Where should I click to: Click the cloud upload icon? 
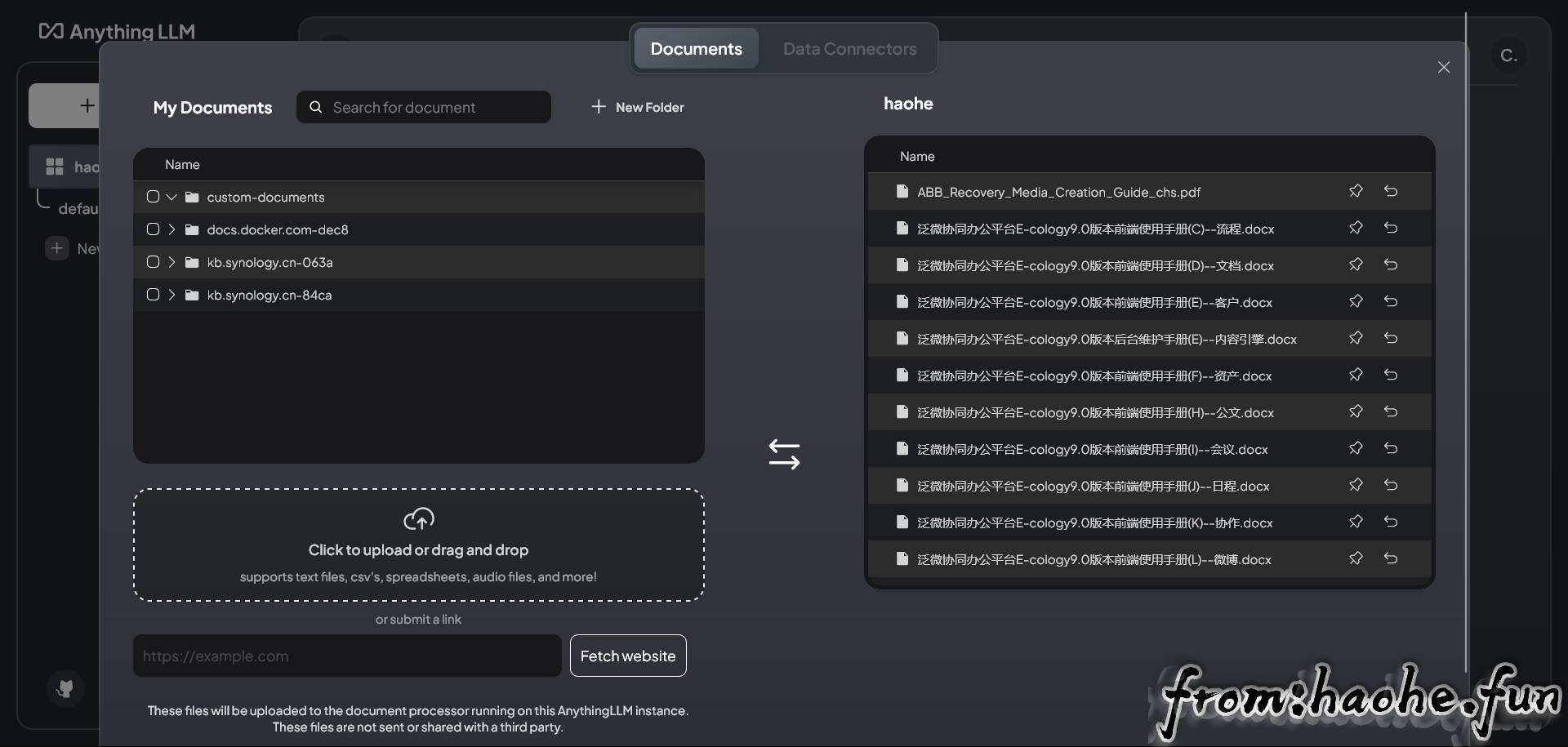tap(419, 518)
